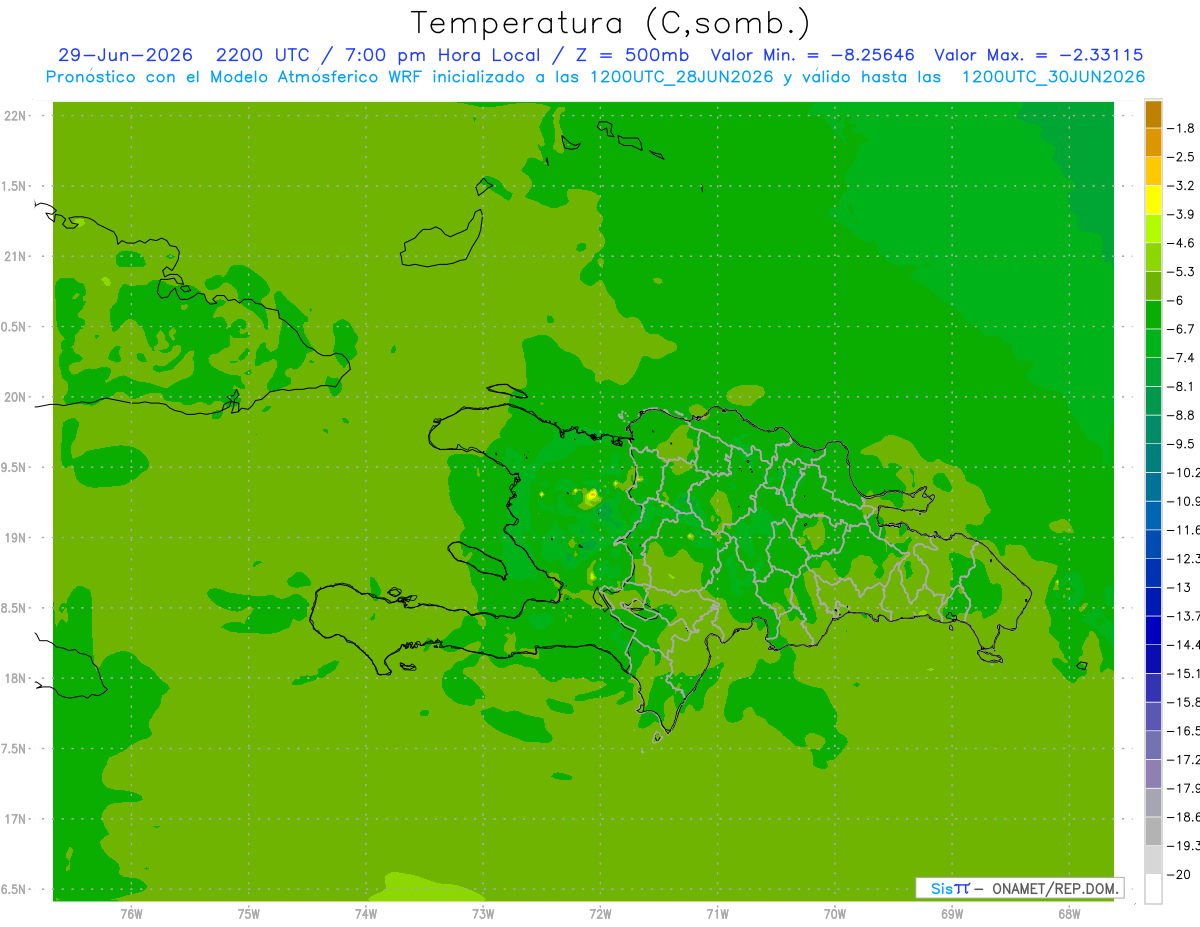Click the "Temperatura (C,somb.)" title
Image resolution: width=1200 pixels, height=927 pixels.
pyautogui.click(x=610, y=23)
